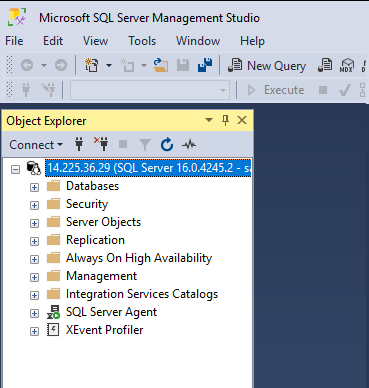Image resolution: width=369 pixels, height=388 pixels.
Task: Click the Navigate Backward arrow icon
Action: click(x=27, y=65)
